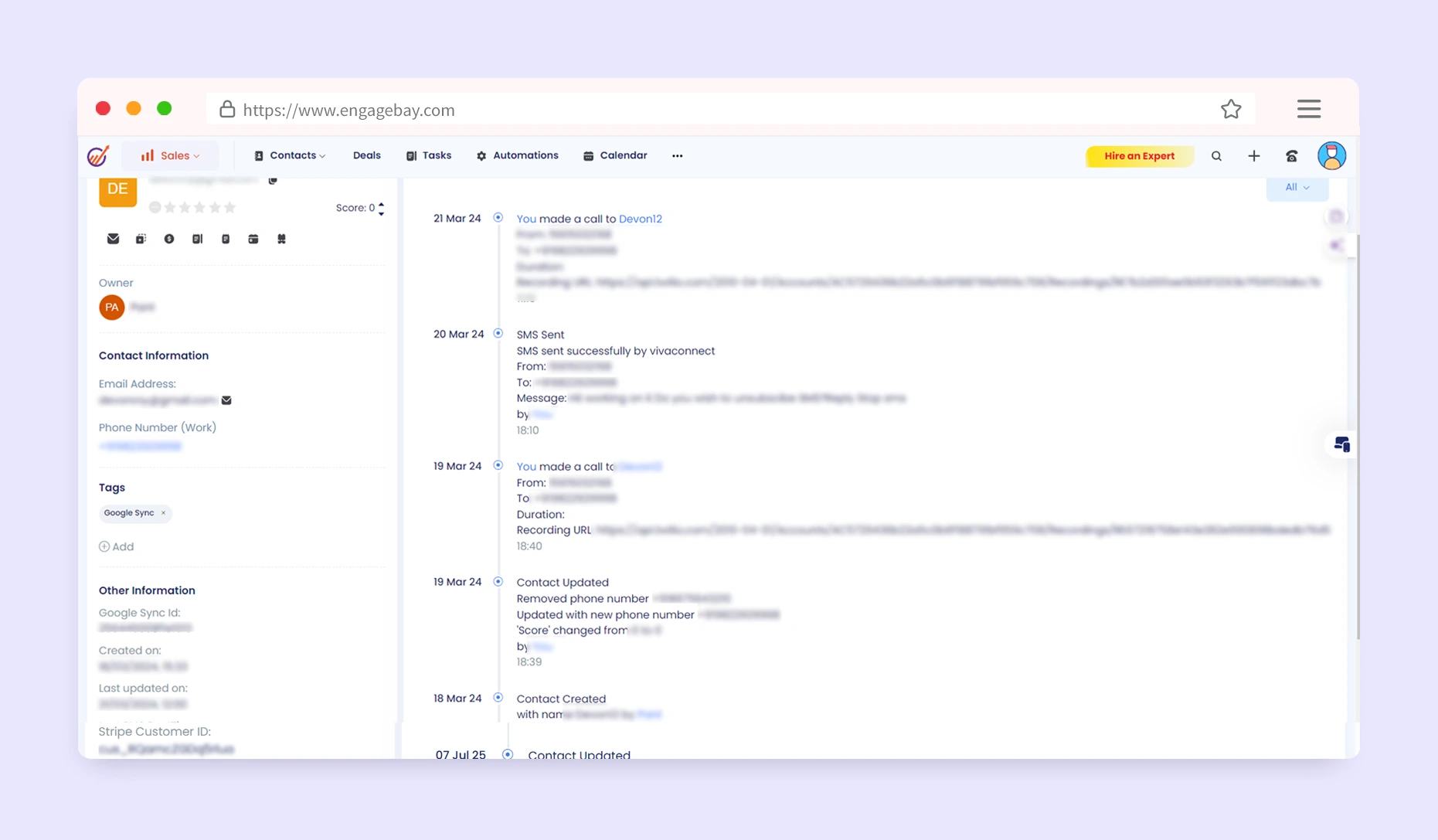Click the envelope icon in contact action row
The width and height of the screenshot is (1438, 840).
[113, 239]
